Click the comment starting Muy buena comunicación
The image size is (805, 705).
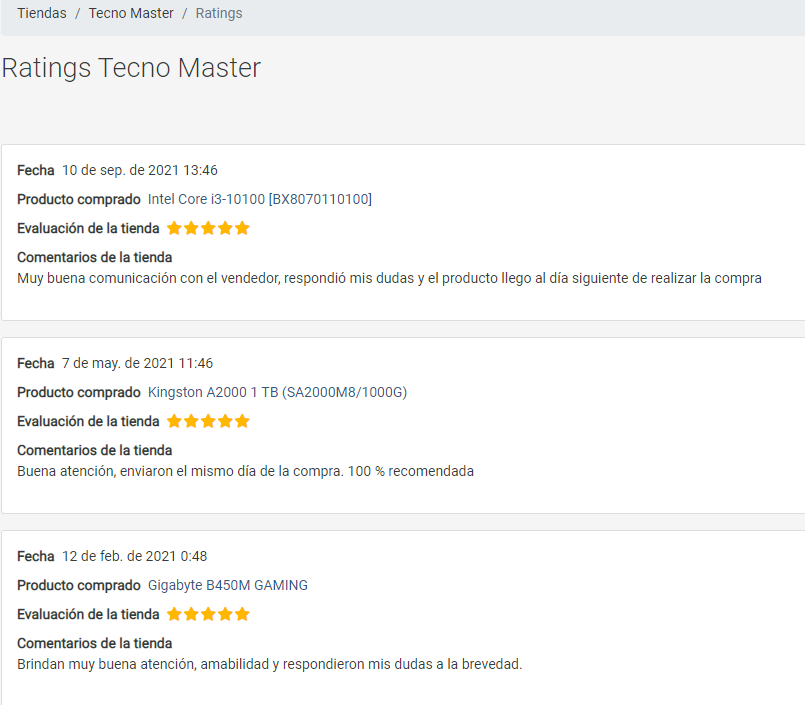(x=389, y=278)
